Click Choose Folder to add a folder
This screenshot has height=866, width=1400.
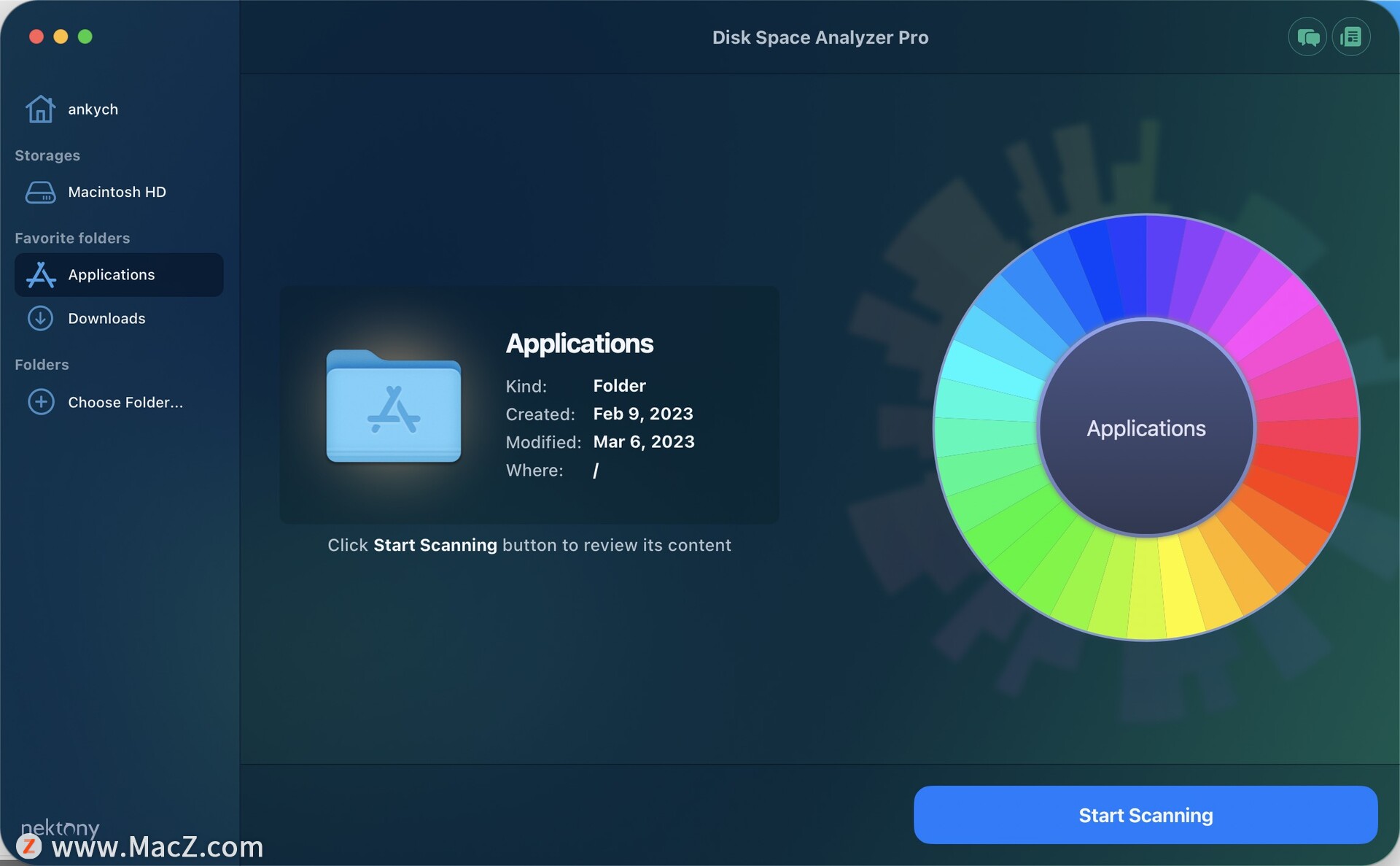point(125,402)
